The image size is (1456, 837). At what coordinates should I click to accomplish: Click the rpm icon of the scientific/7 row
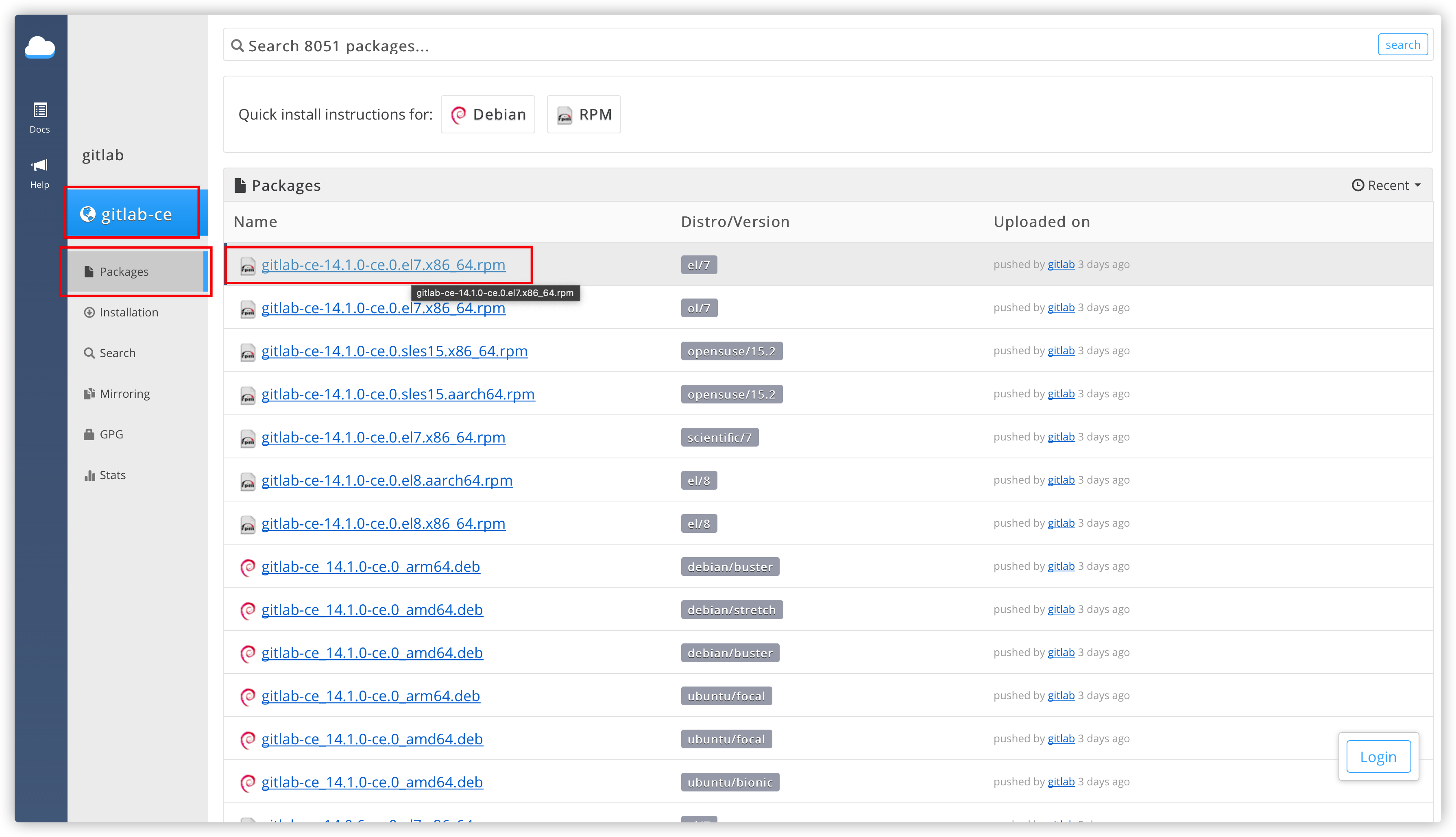click(x=248, y=438)
